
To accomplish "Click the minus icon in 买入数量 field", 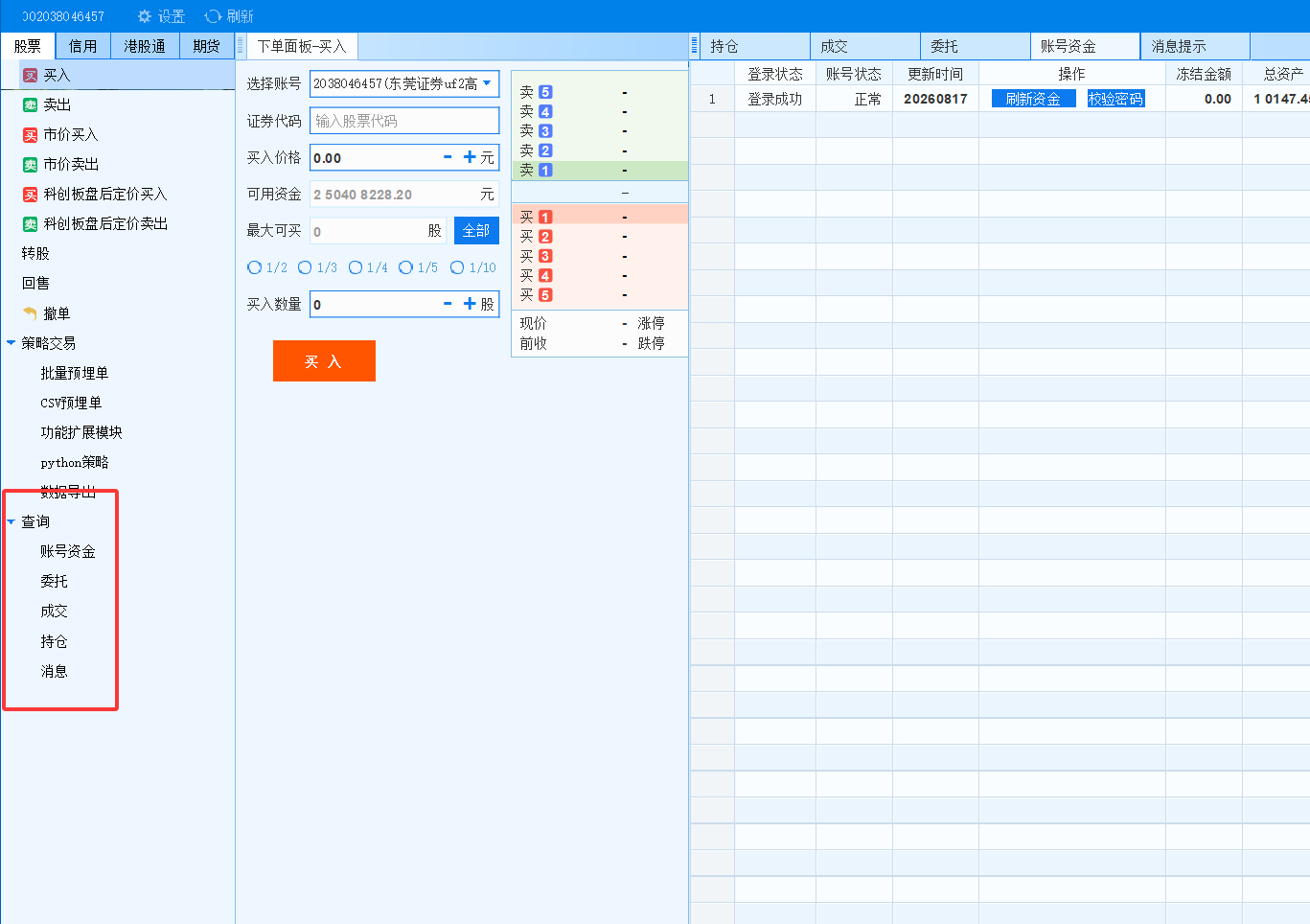I will (x=448, y=304).
